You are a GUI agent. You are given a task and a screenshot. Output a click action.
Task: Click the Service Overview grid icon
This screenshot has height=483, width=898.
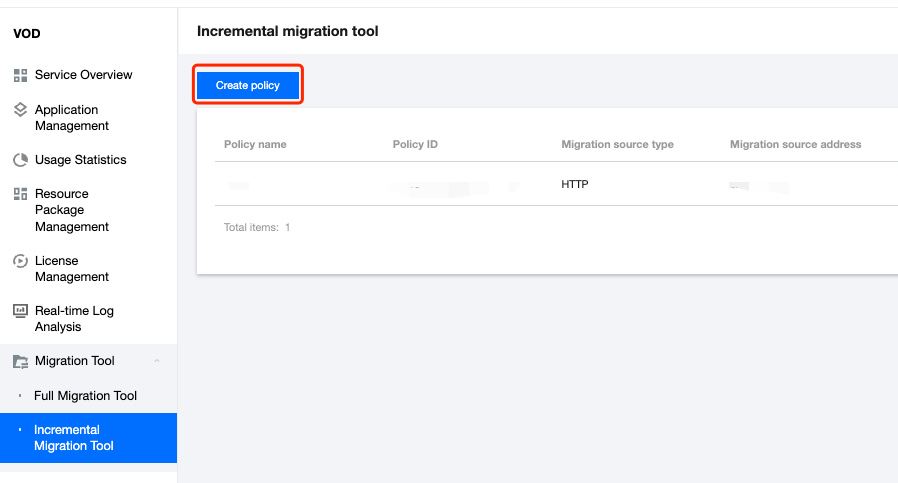click(x=20, y=75)
